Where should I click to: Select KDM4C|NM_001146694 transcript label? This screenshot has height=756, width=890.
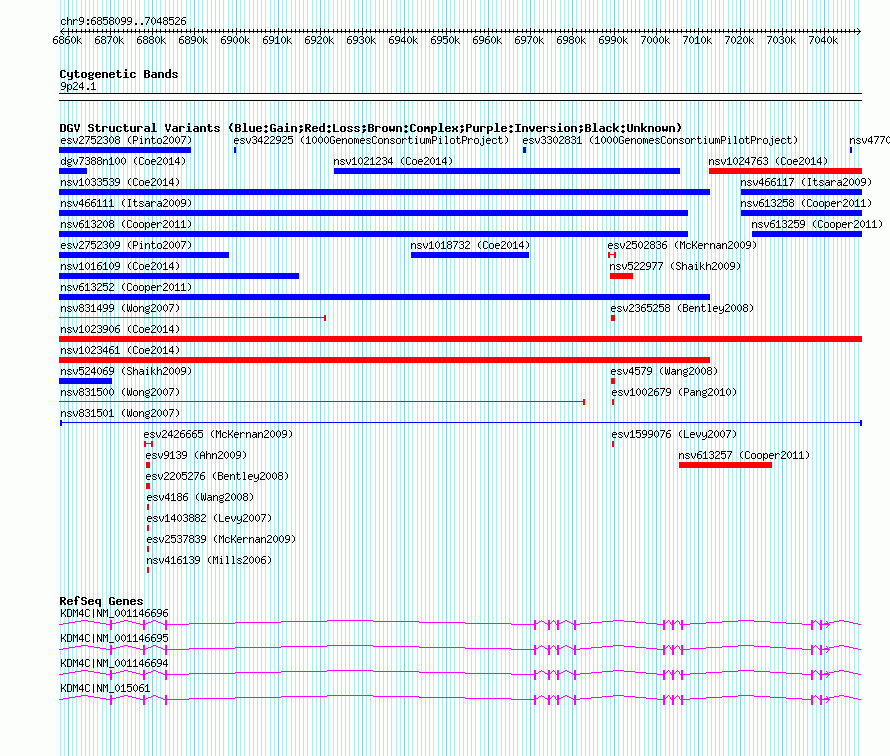coord(114,663)
